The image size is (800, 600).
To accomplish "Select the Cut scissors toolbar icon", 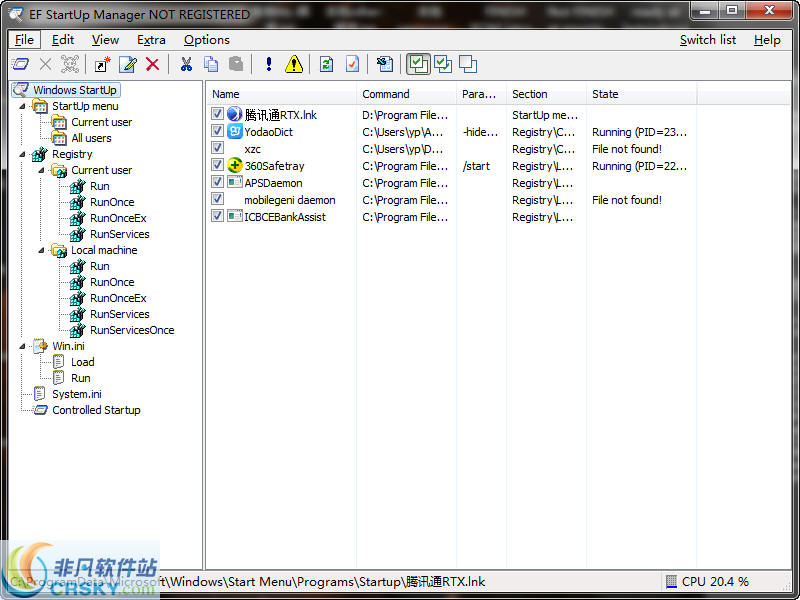I will click(185, 63).
